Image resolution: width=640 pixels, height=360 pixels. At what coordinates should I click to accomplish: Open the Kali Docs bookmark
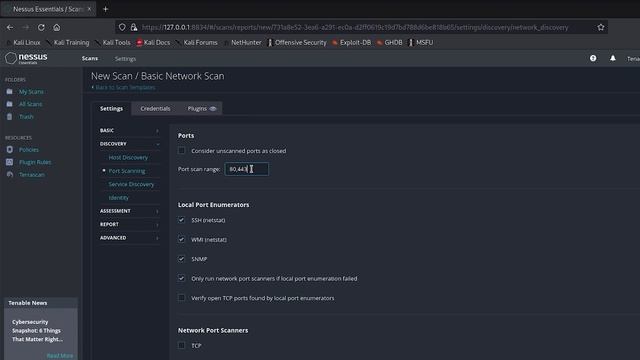153,42
